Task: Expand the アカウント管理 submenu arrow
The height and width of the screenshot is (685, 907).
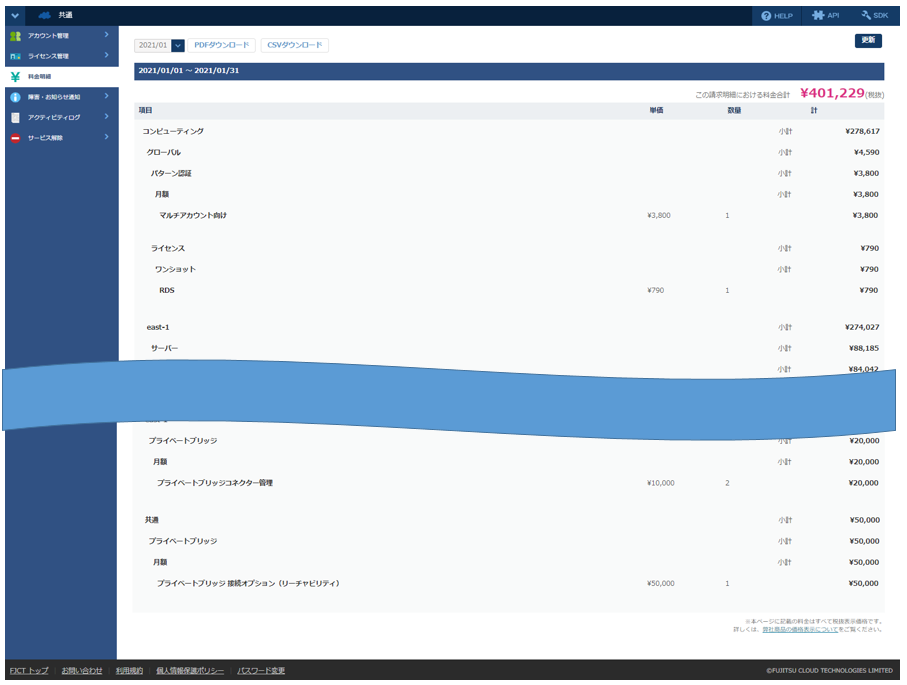Action: 106,36
